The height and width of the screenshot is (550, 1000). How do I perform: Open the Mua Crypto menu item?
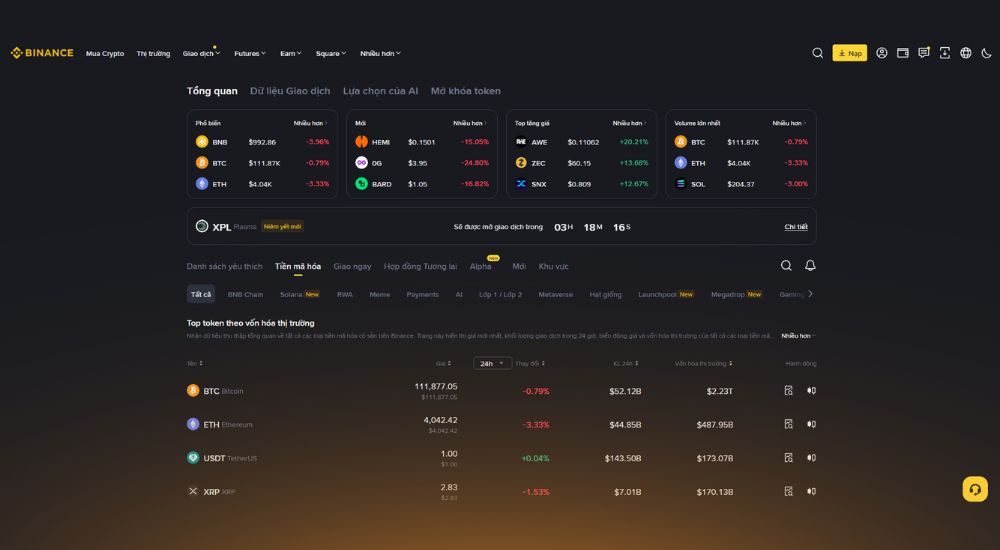[105, 54]
